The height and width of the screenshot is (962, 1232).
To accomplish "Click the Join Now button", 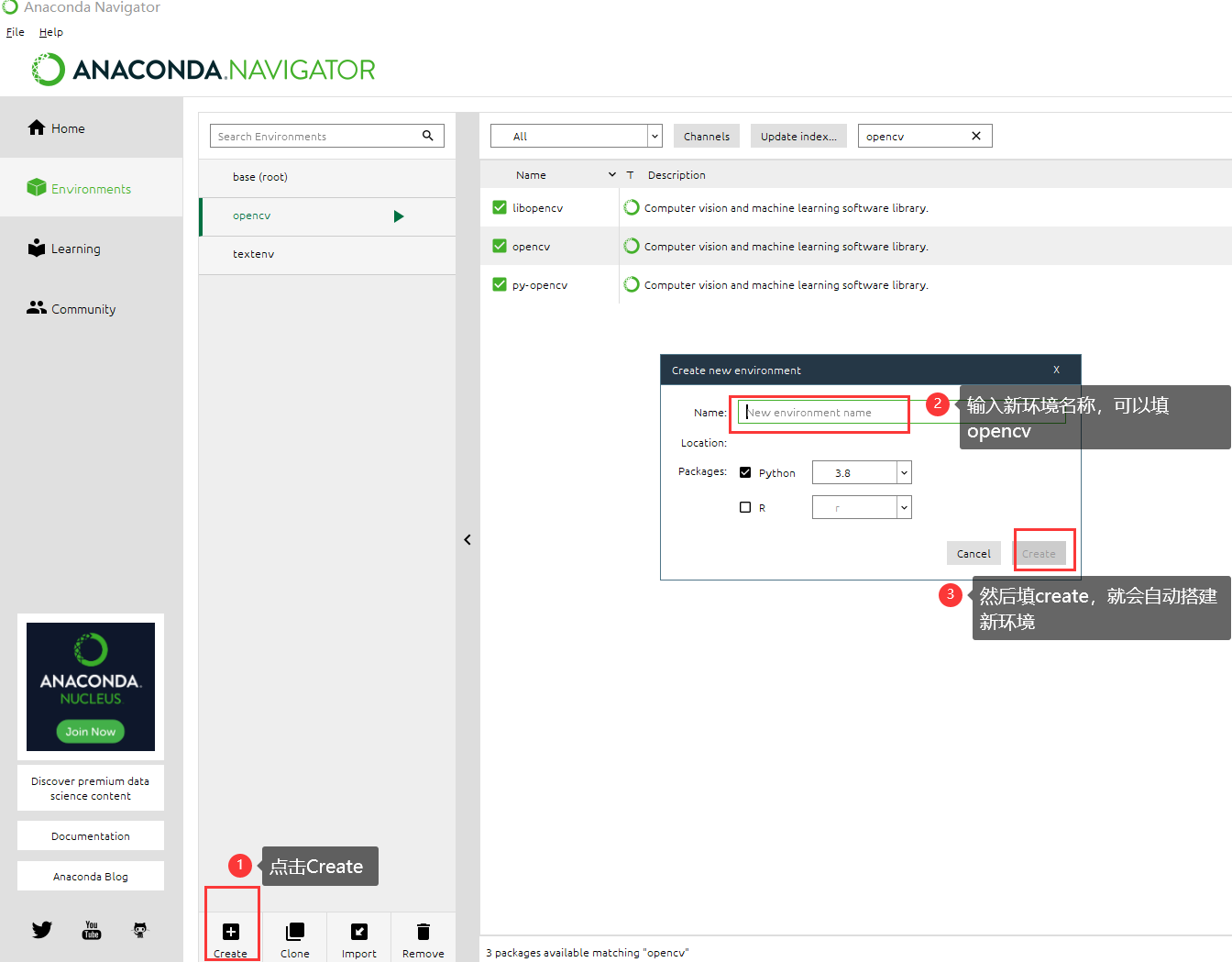I will [91, 731].
